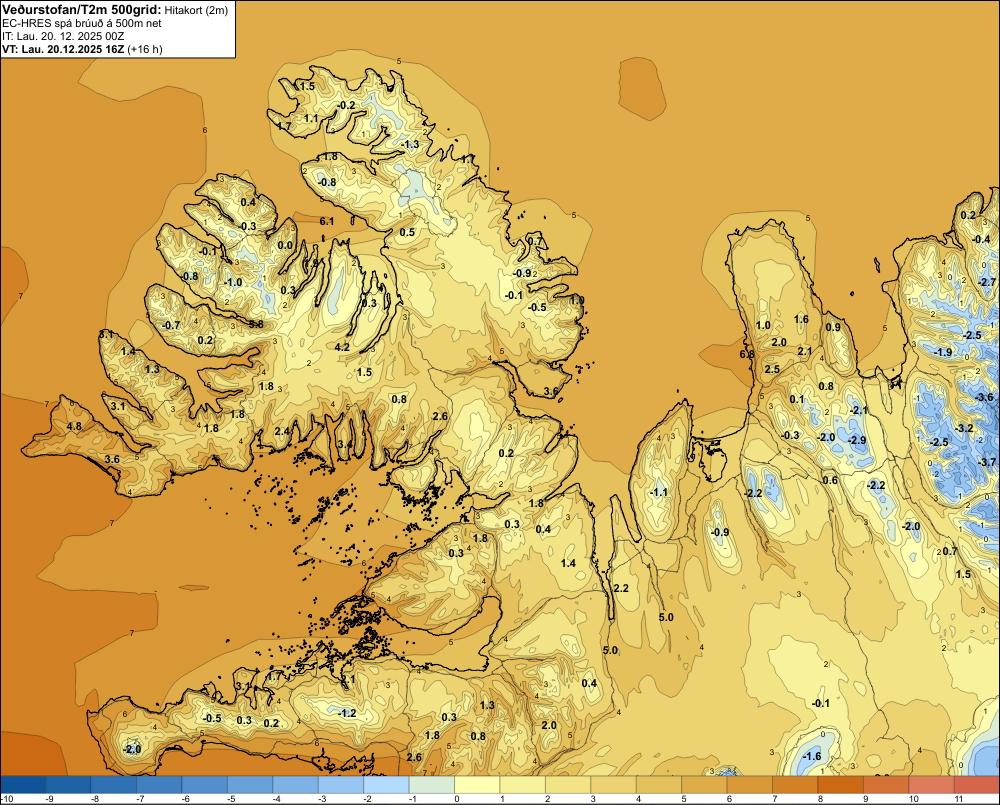
Task: Click the '(+16 h)' forecast offset
Action: (x=145, y=49)
